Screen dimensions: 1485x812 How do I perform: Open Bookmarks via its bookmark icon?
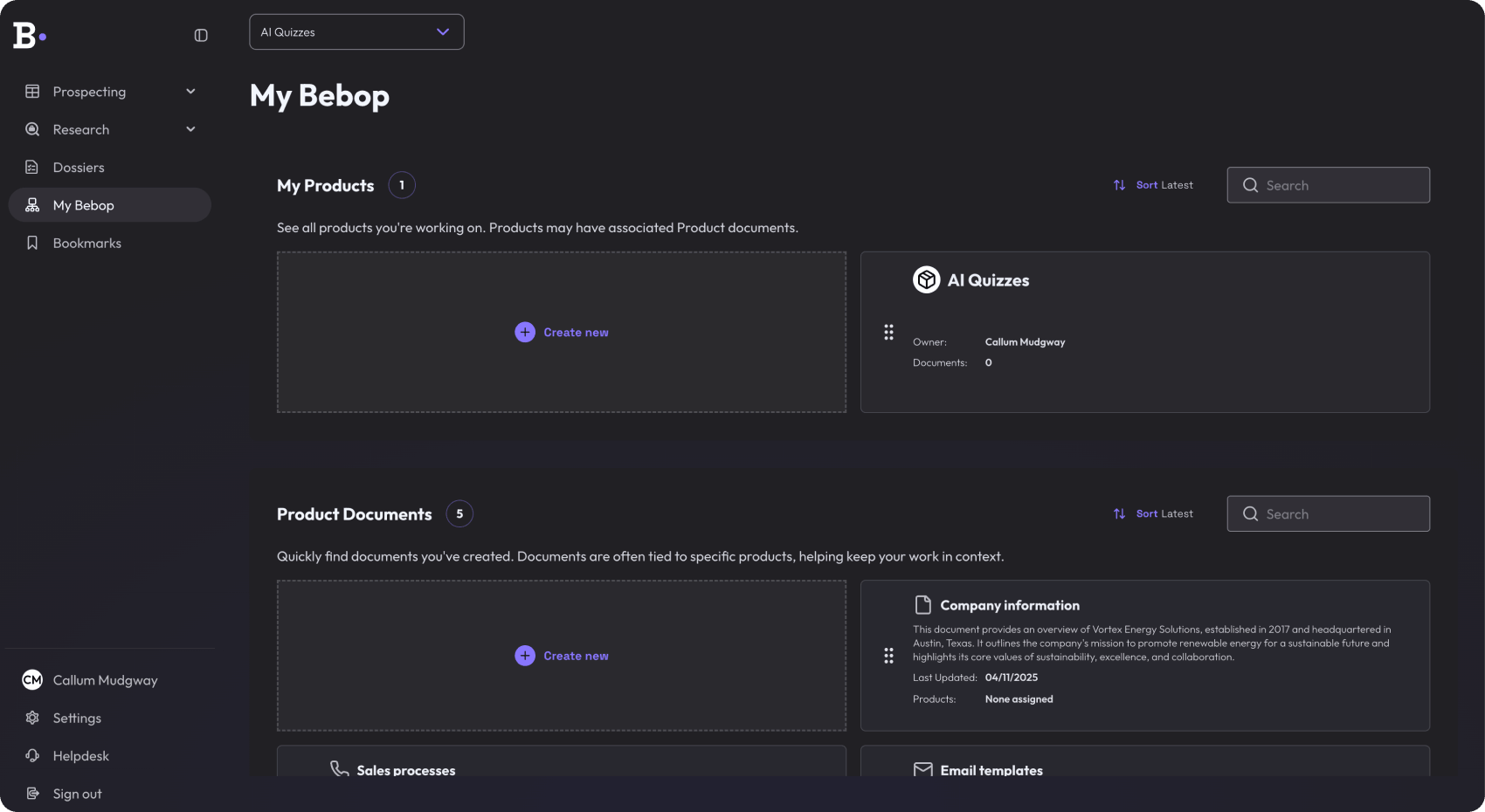tap(32, 243)
